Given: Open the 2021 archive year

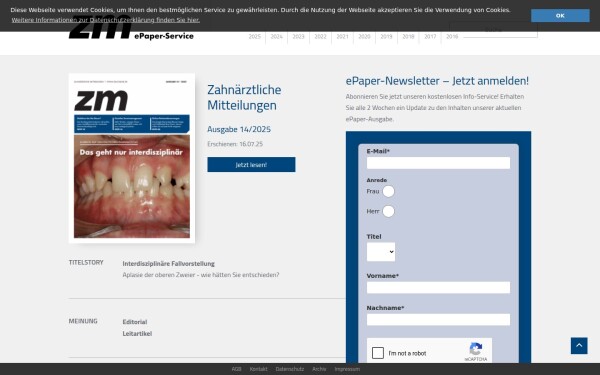Looking at the screenshot, I should click(x=342, y=37).
